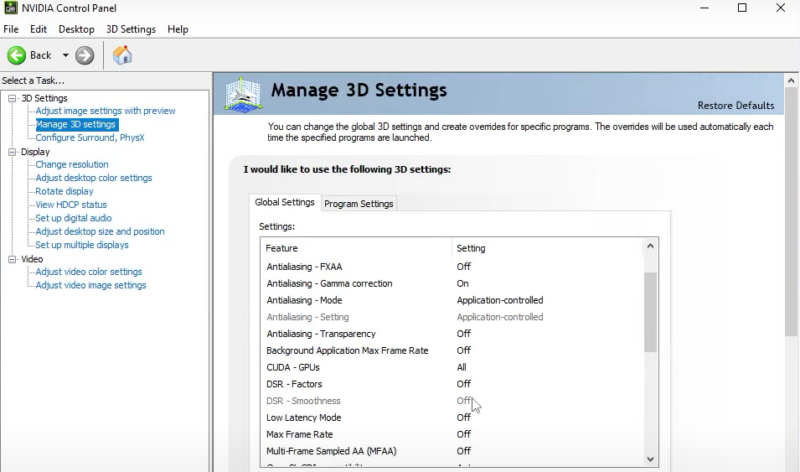Click Off value for Antialiasing - FXAA
Image resolution: width=800 pixels, height=472 pixels.
click(464, 266)
